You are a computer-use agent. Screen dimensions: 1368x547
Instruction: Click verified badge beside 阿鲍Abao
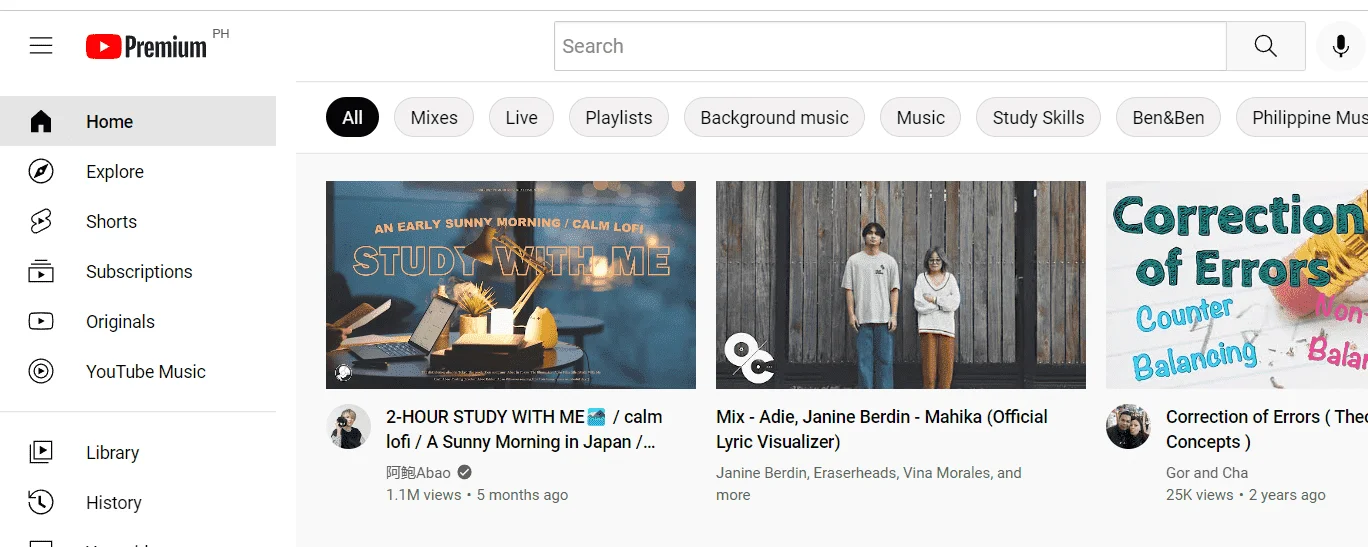click(x=465, y=473)
